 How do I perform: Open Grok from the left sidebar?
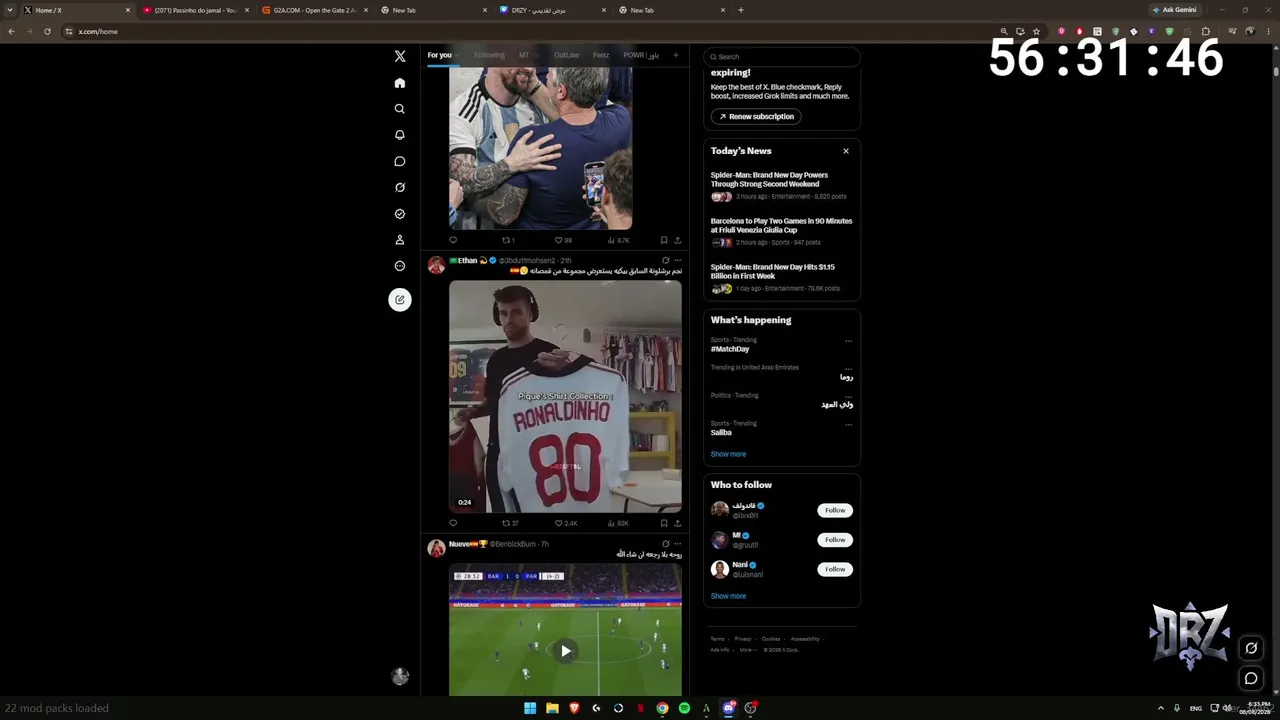(400, 187)
